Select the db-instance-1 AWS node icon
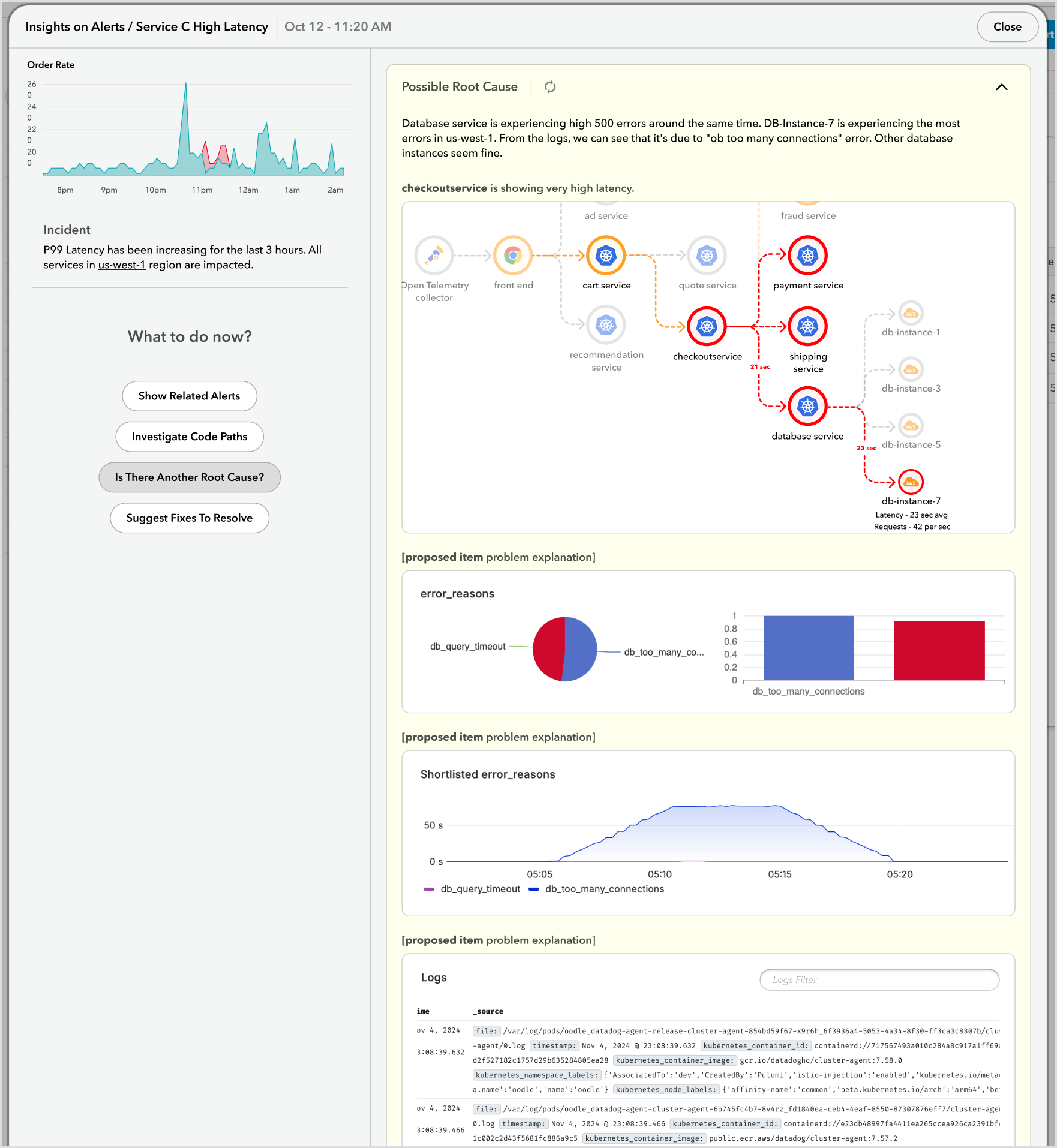Viewport: 1057px width, 1148px height. click(x=911, y=313)
